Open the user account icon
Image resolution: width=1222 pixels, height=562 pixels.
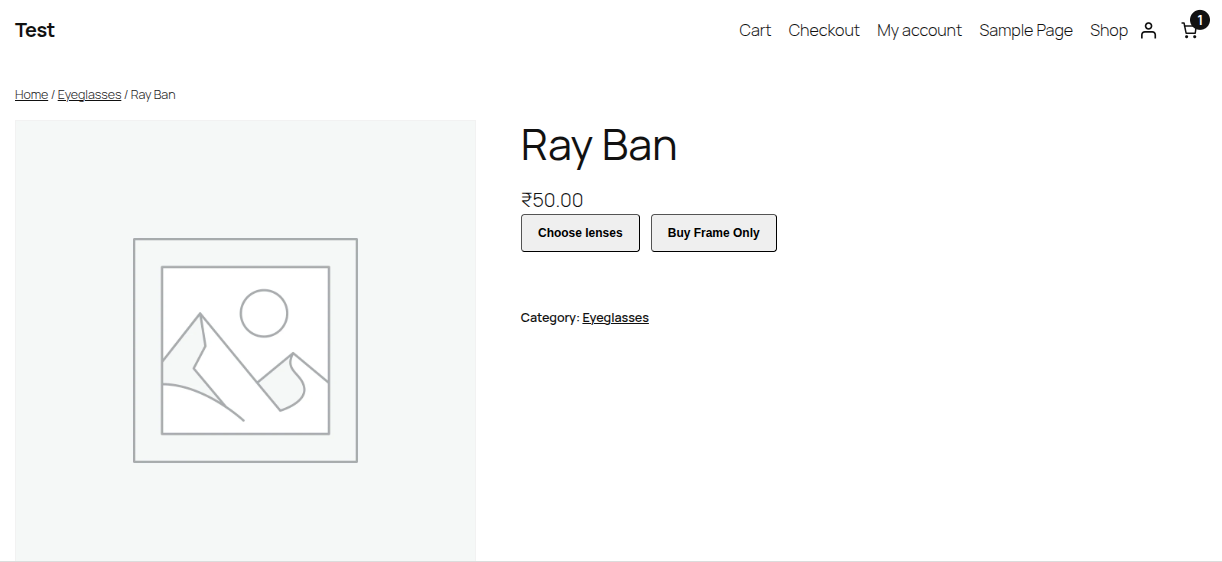1148,30
